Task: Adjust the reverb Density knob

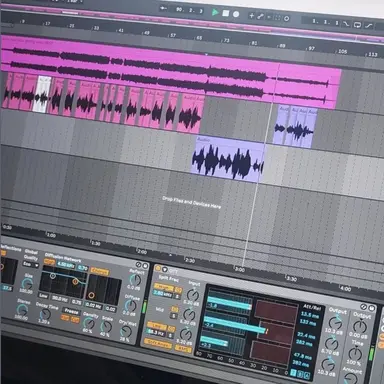Action: click(x=88, y=323)
